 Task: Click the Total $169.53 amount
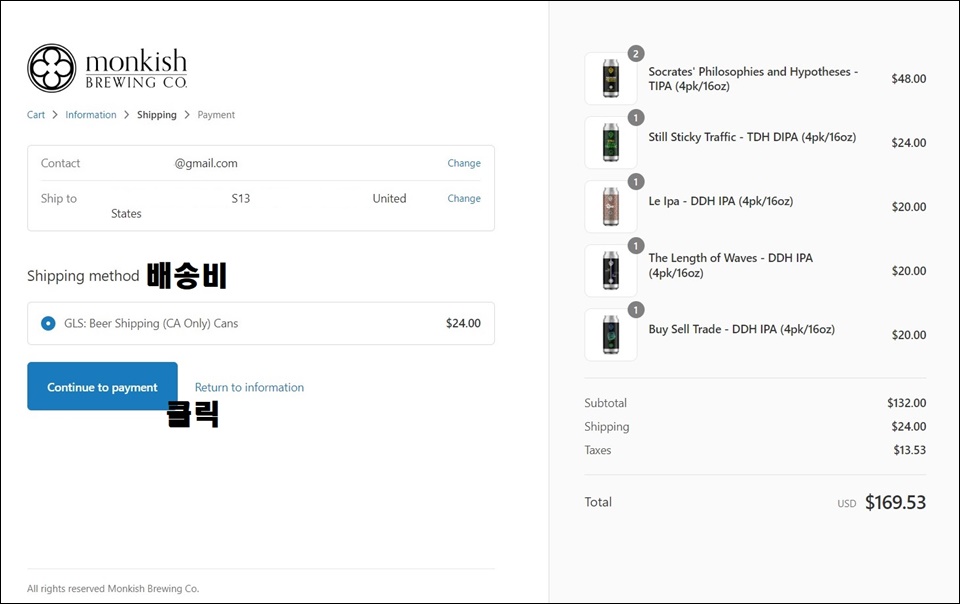895,502
